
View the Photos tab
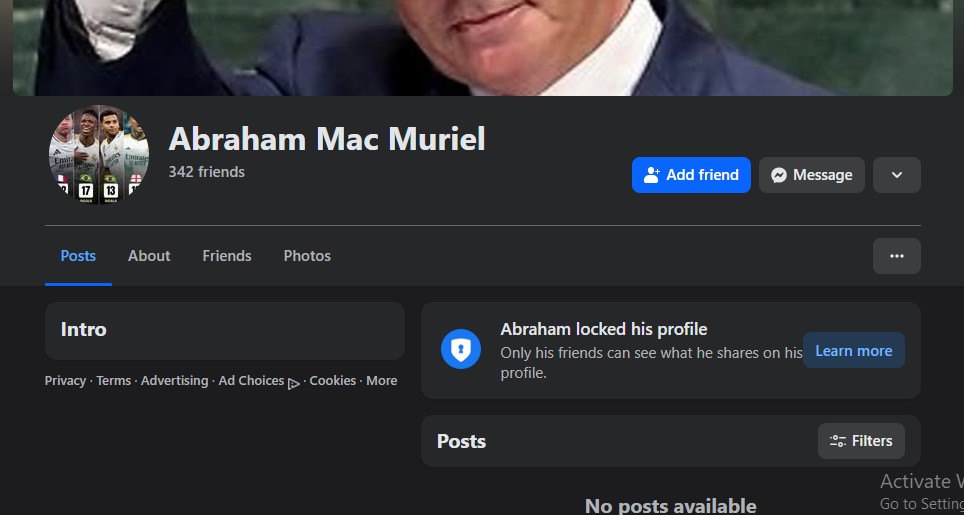click(x=307, y=256)
